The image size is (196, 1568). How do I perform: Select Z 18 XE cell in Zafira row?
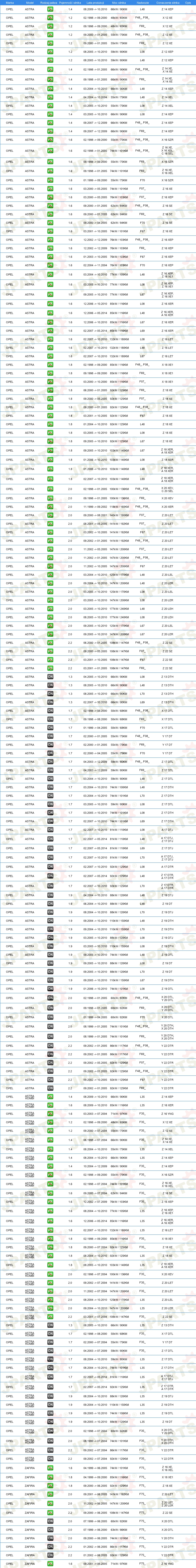pyautogui.click(x=167, y=1485)
